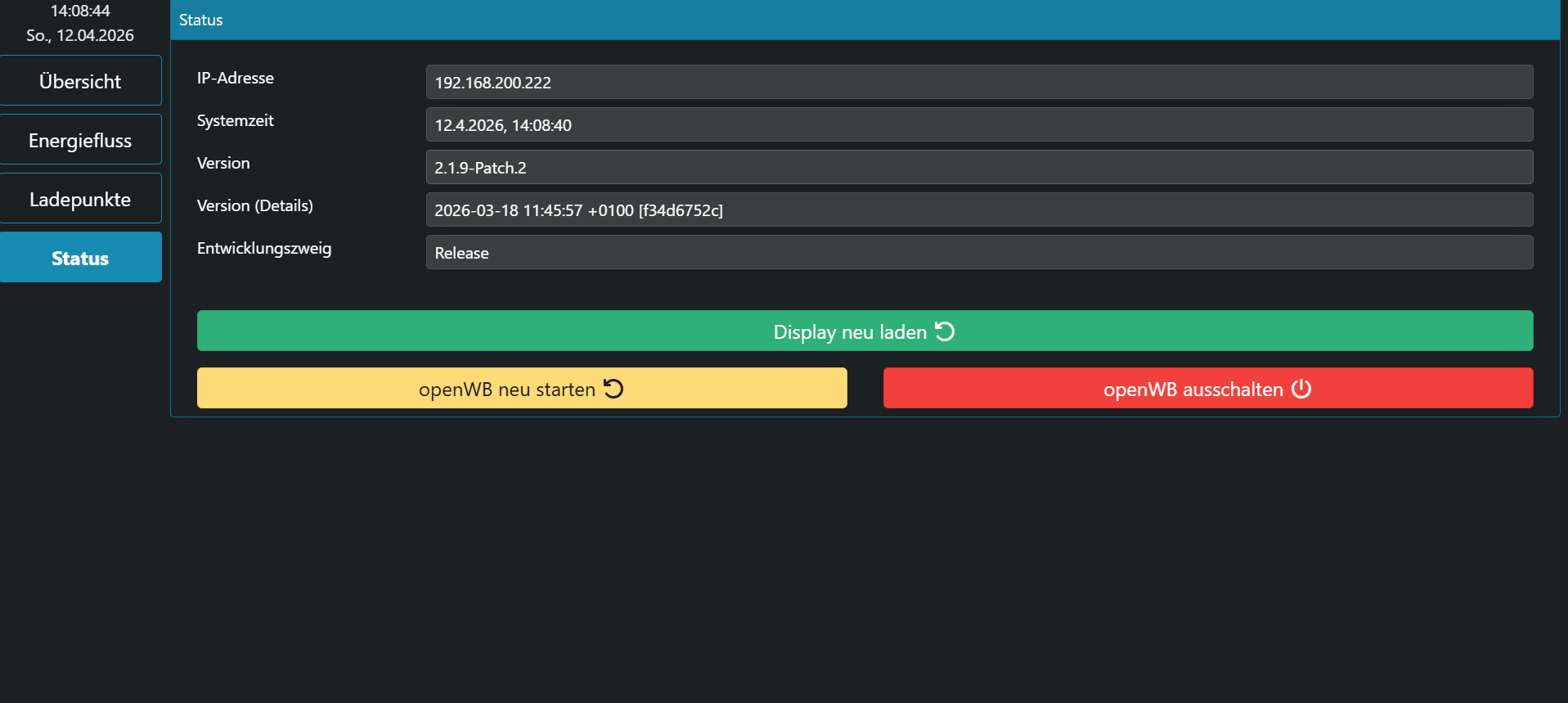The height and width of the screenshot is (703, 1568).
Task: Click the Entwicklungszweig field showing Release
Action: 979,253
